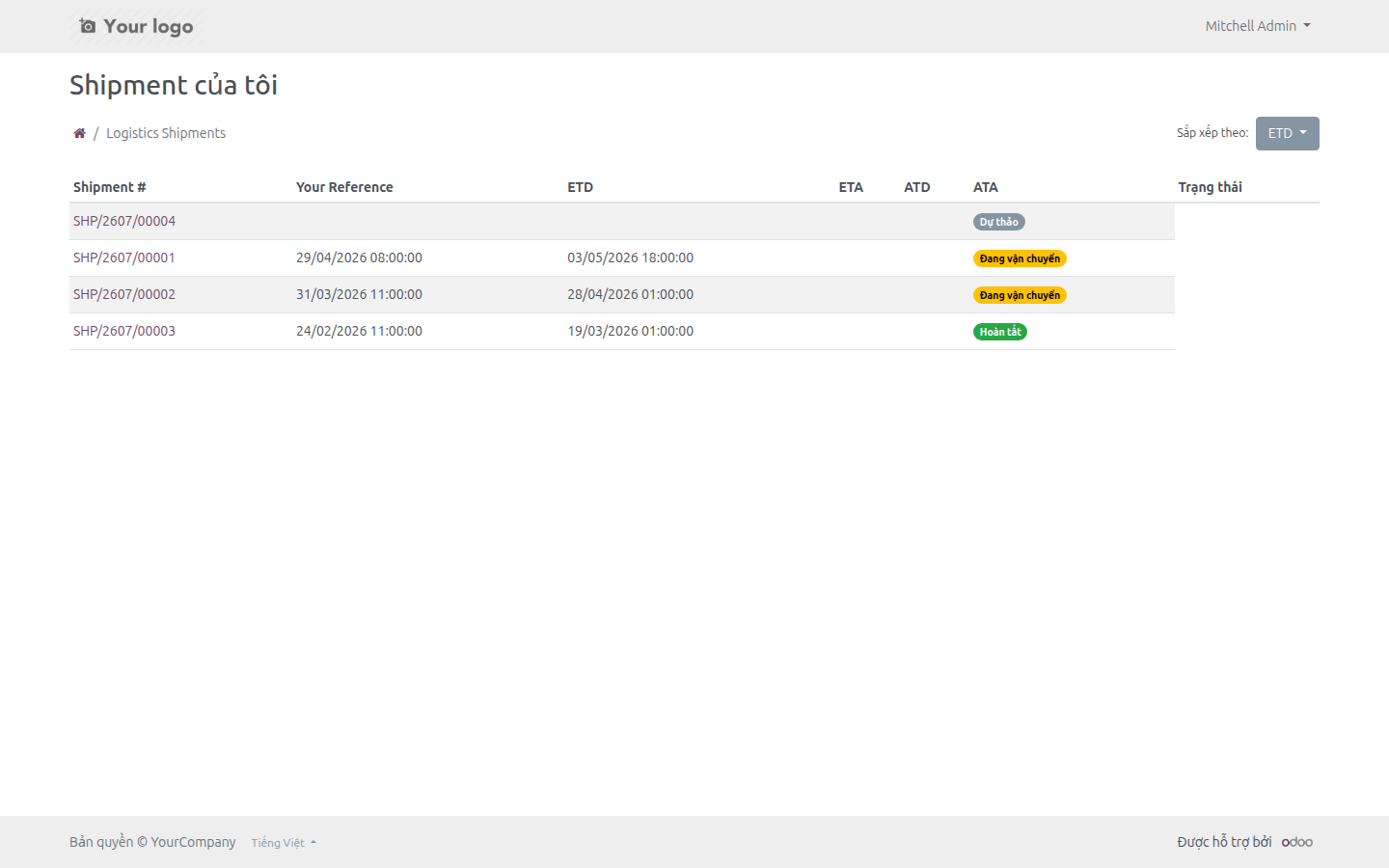The height and width of the screenshot is (868, 1389).
Task: Click the Shipment của tôi page heading
Action: tap(174, 85)
